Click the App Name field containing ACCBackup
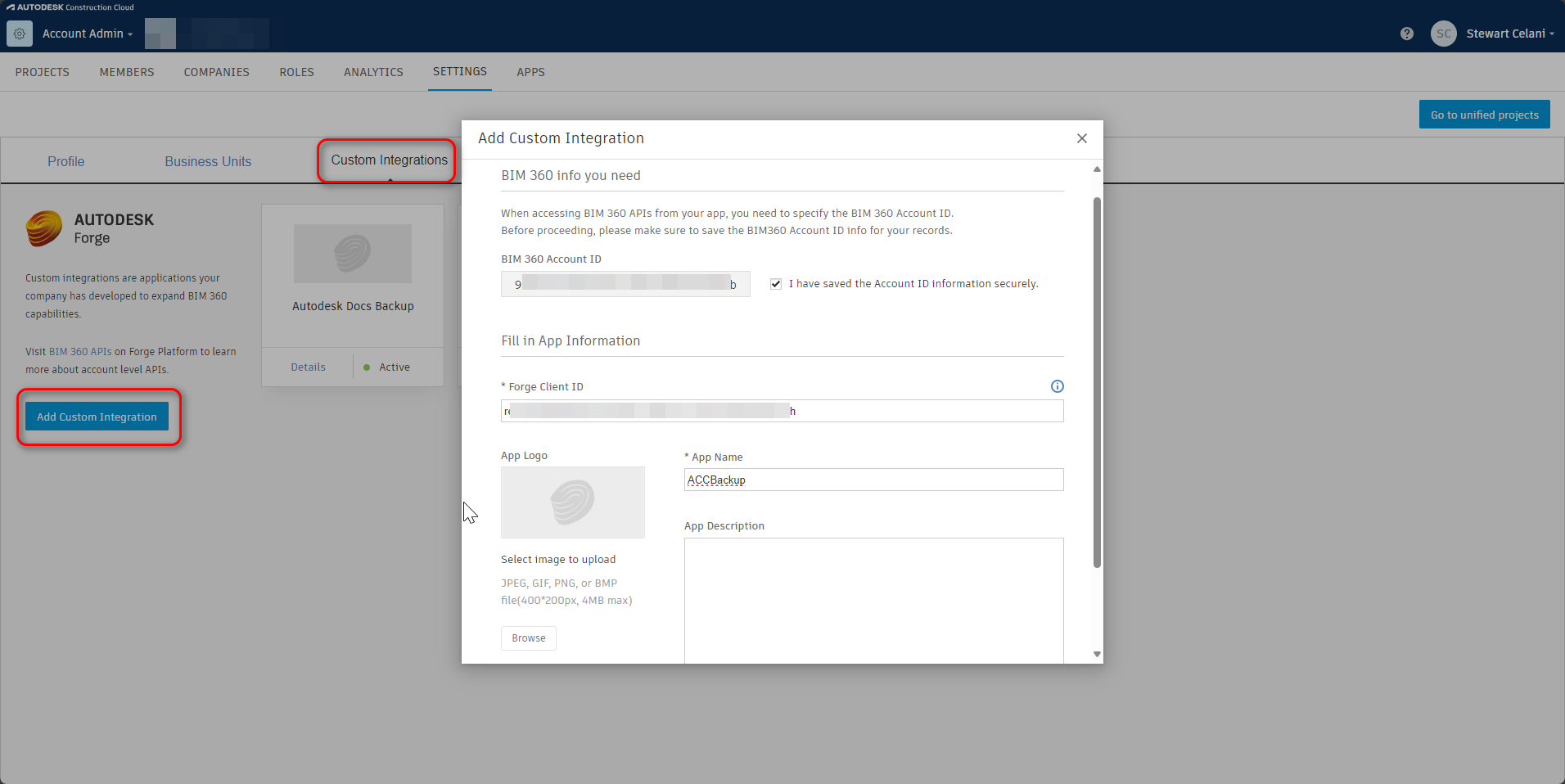The width and height of the screenshot is (1565, 784). pyautogui.click(x=873, y=480)
